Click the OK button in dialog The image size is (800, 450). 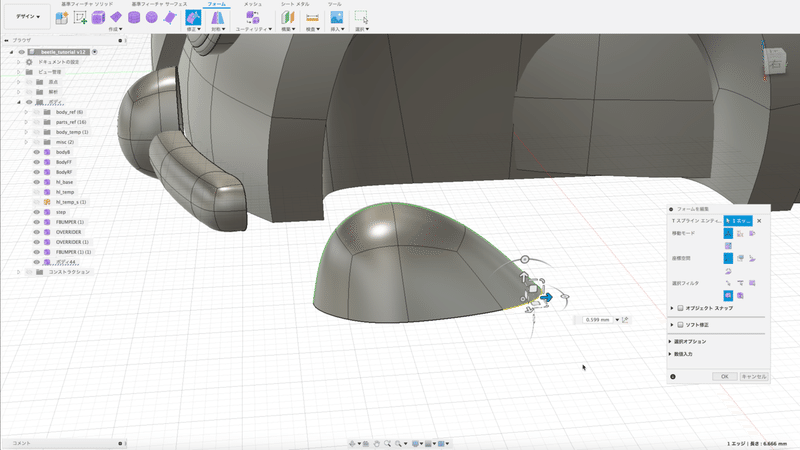(x=724, y=376)
